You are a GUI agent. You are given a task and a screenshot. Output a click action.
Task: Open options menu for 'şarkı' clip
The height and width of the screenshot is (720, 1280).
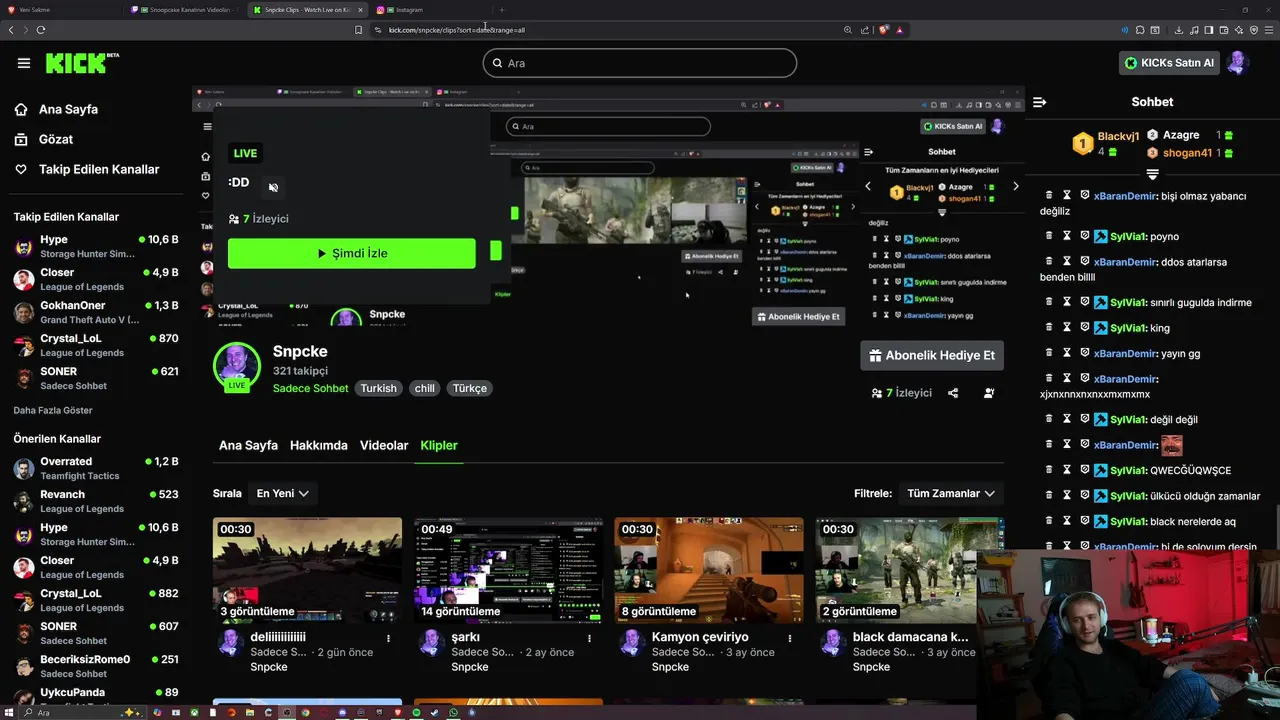pyautogui.click(x=589, y=638)
